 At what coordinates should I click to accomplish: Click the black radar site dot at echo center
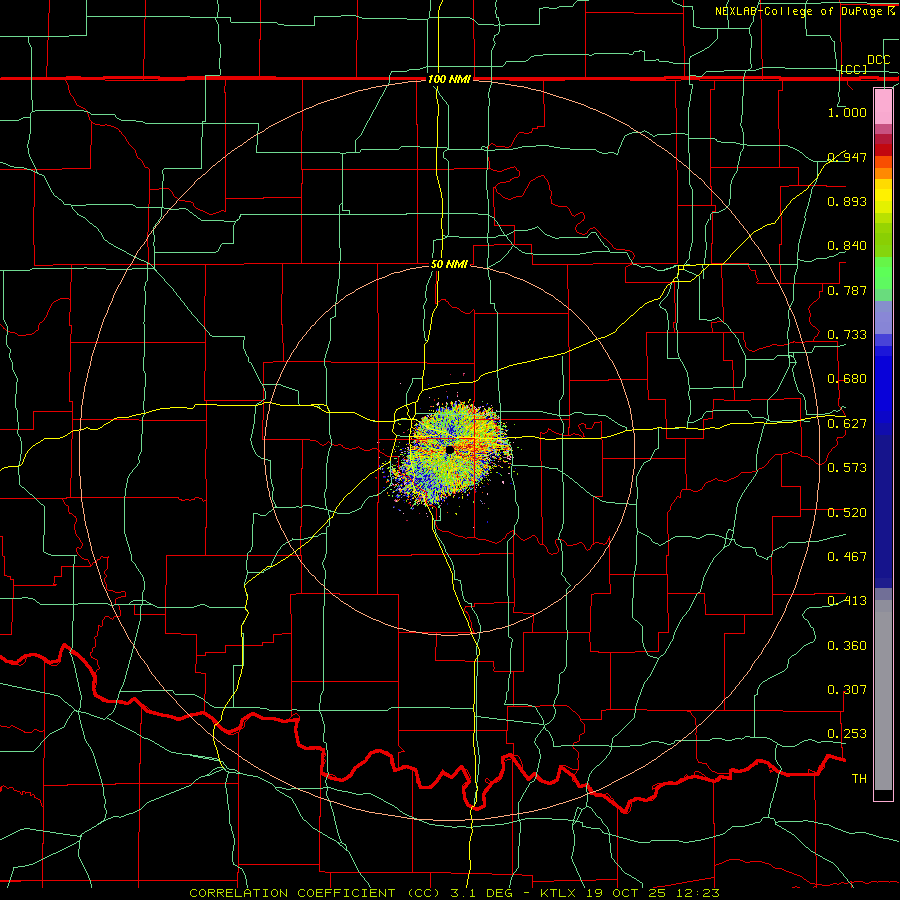point(449,449)
